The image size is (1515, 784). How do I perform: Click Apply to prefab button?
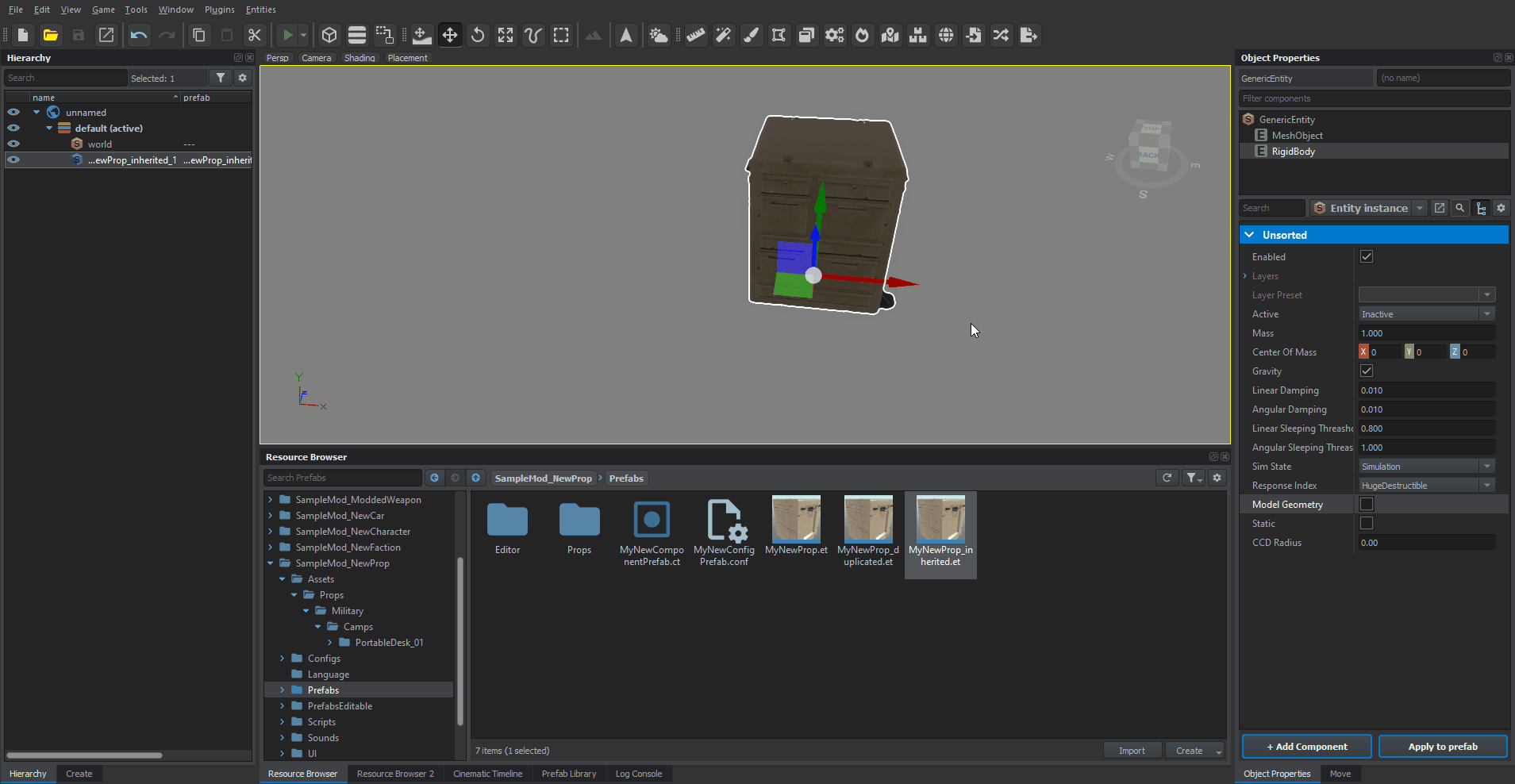click(x=1442, y=747)
